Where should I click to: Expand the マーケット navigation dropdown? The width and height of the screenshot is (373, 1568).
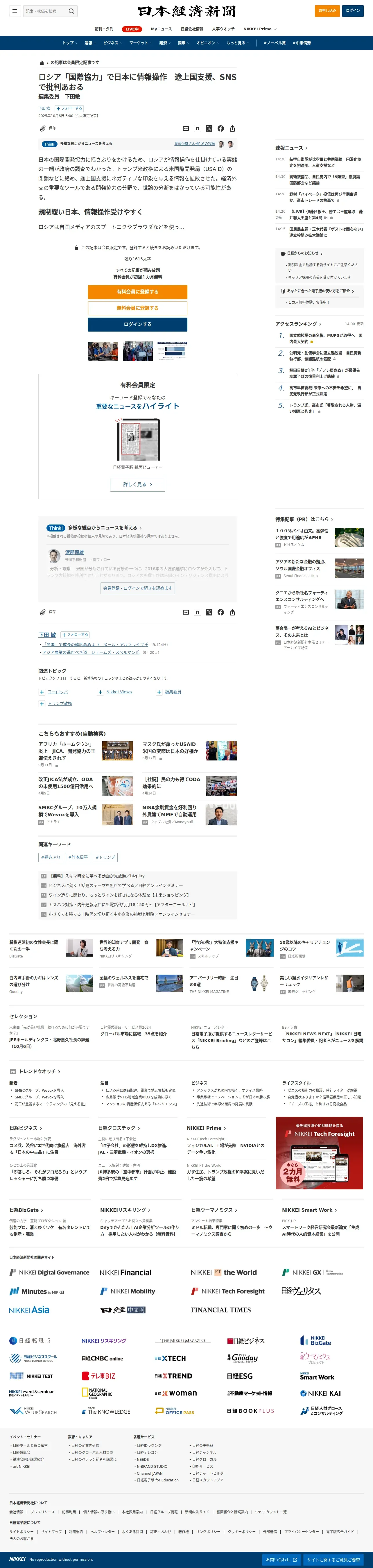(x=141, y=43)
